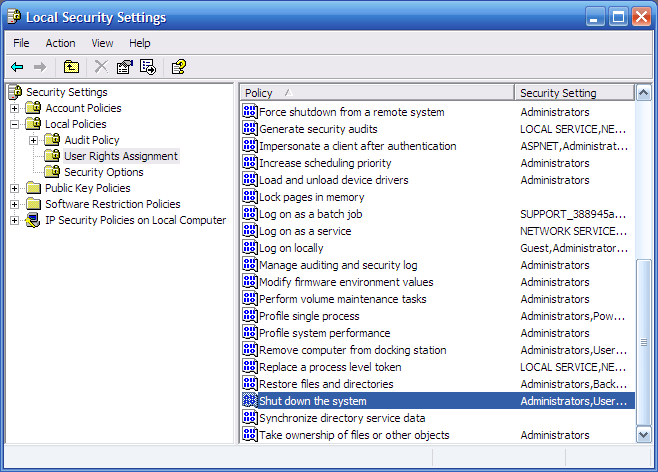Click the Lock pages in memory policy icon
This screenshot has height=472, width=658.
coord(250,197)
